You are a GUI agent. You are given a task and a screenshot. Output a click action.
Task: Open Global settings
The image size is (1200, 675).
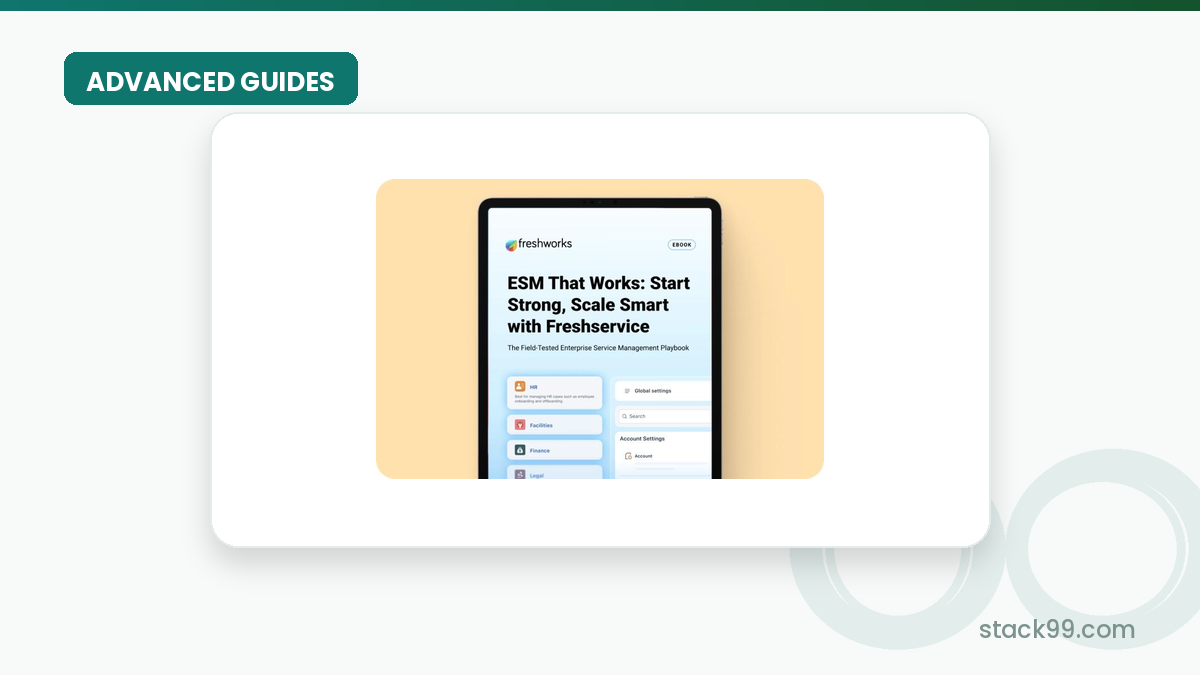[x=664, y=391]
